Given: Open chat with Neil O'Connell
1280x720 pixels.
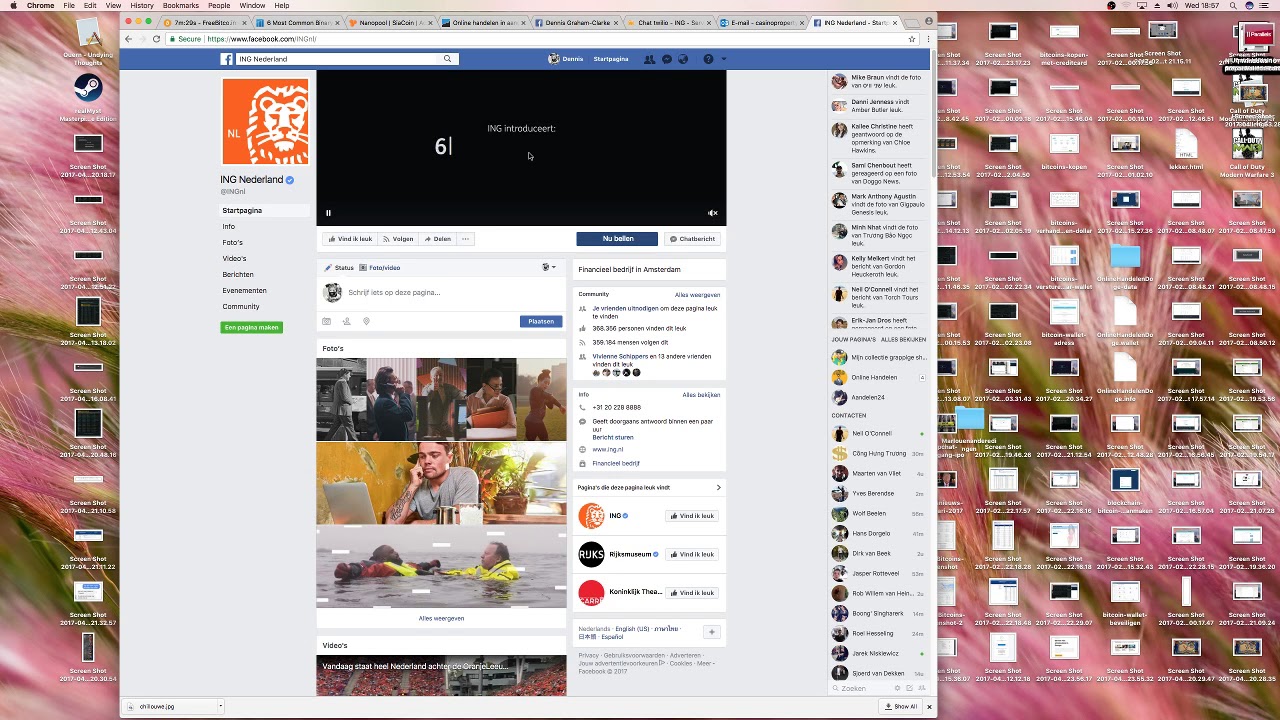Looking at the screenshot, I should (x=879, y=434).
